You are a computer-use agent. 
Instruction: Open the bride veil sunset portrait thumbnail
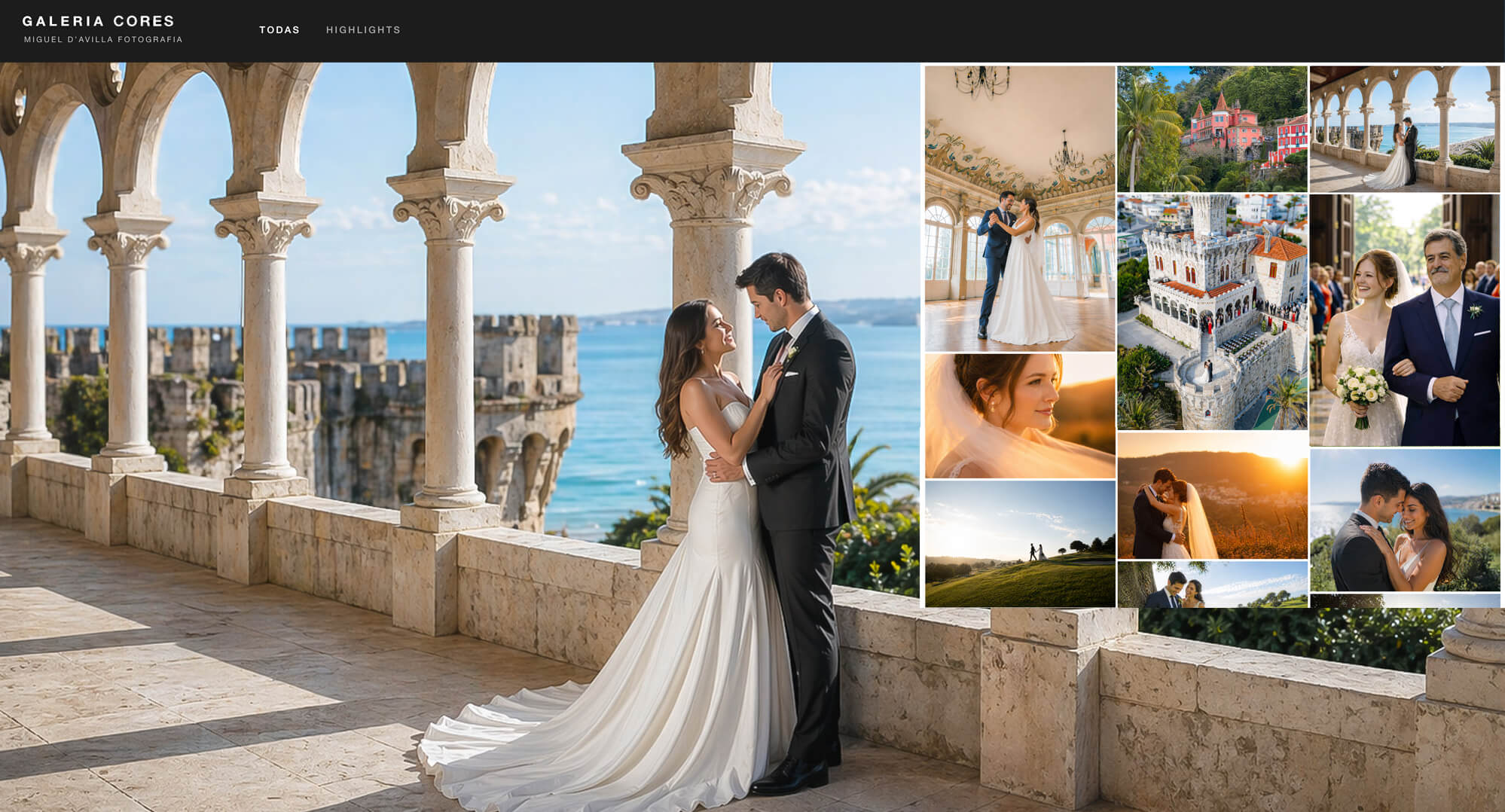tap(1020, 416)
